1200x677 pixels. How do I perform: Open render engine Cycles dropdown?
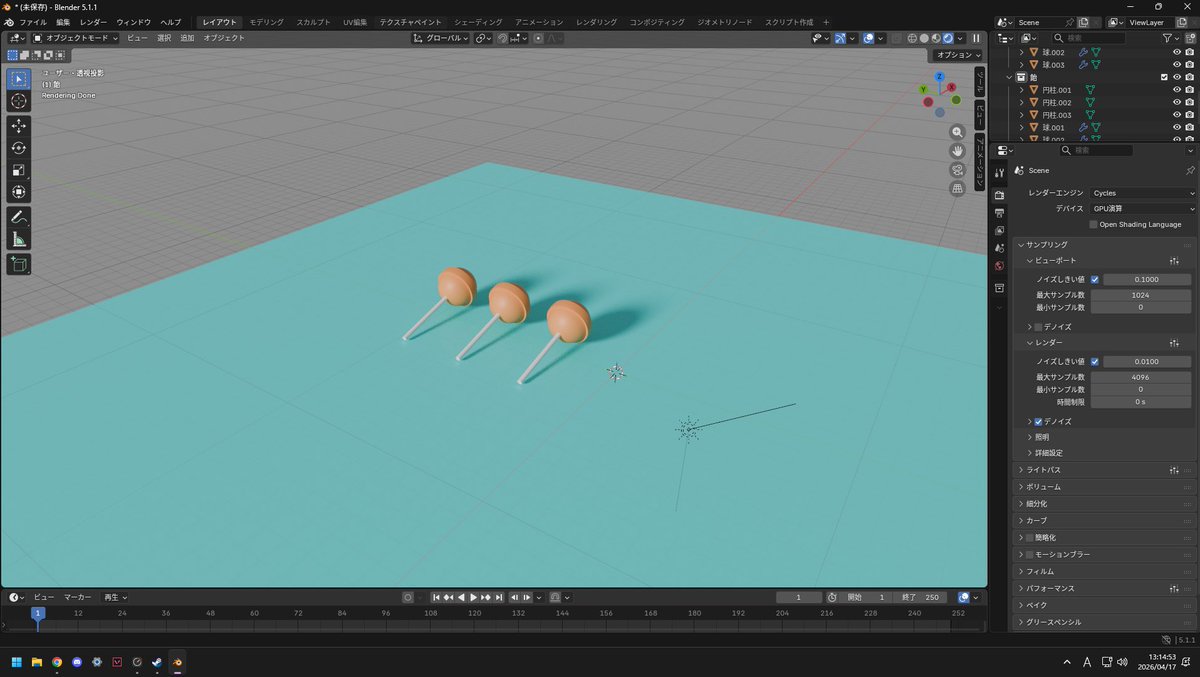click(1143, 193)
